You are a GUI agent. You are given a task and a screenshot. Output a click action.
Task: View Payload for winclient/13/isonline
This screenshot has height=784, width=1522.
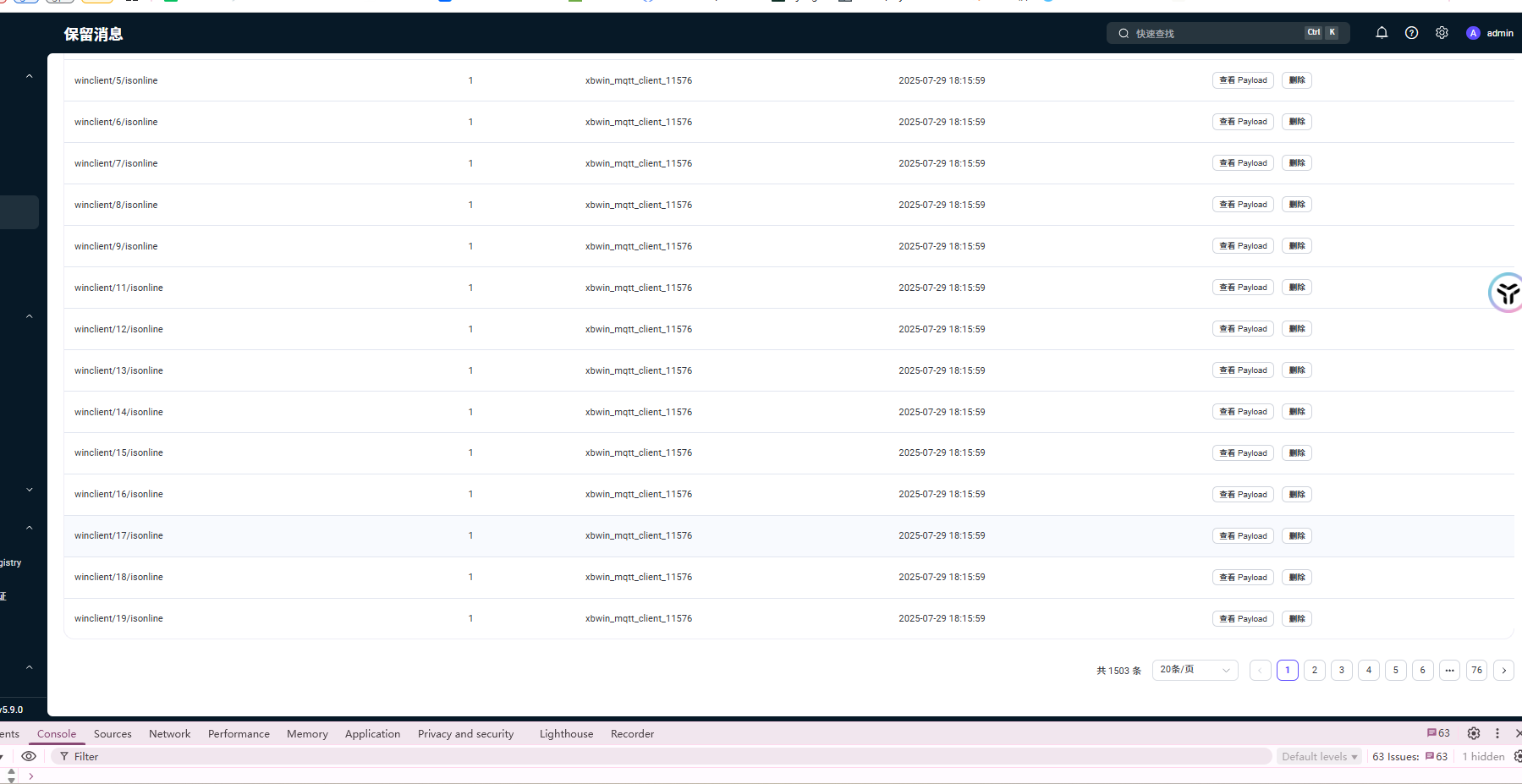point(1243,370)
